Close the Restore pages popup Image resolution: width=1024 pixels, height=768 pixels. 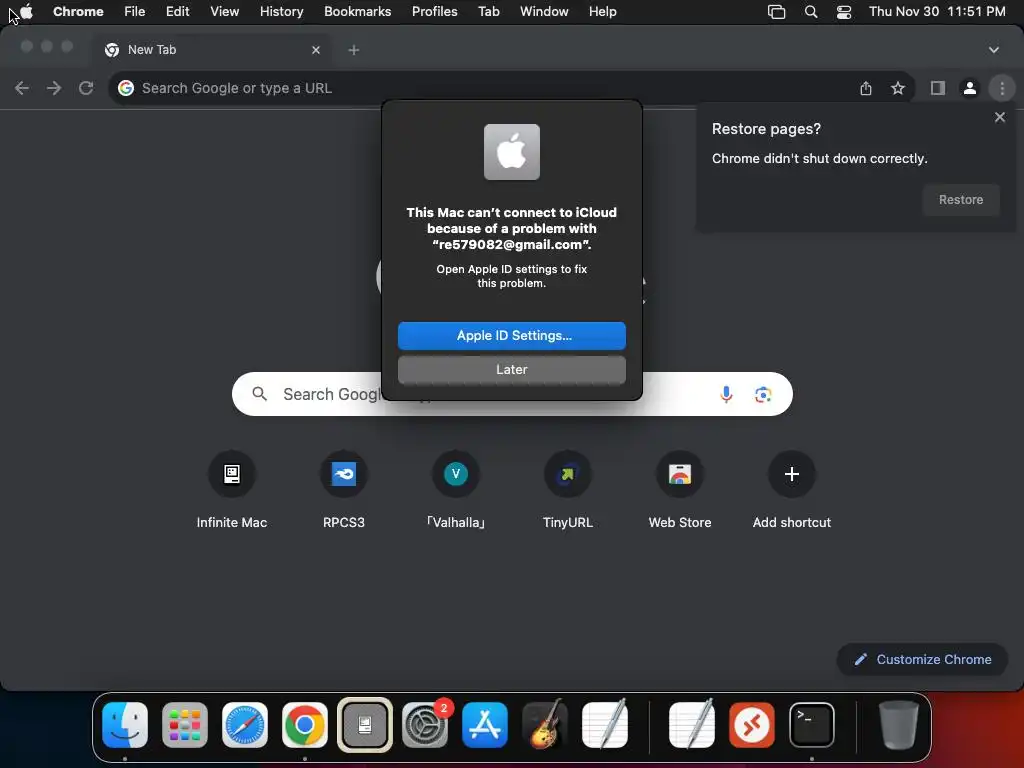(999, 118)
